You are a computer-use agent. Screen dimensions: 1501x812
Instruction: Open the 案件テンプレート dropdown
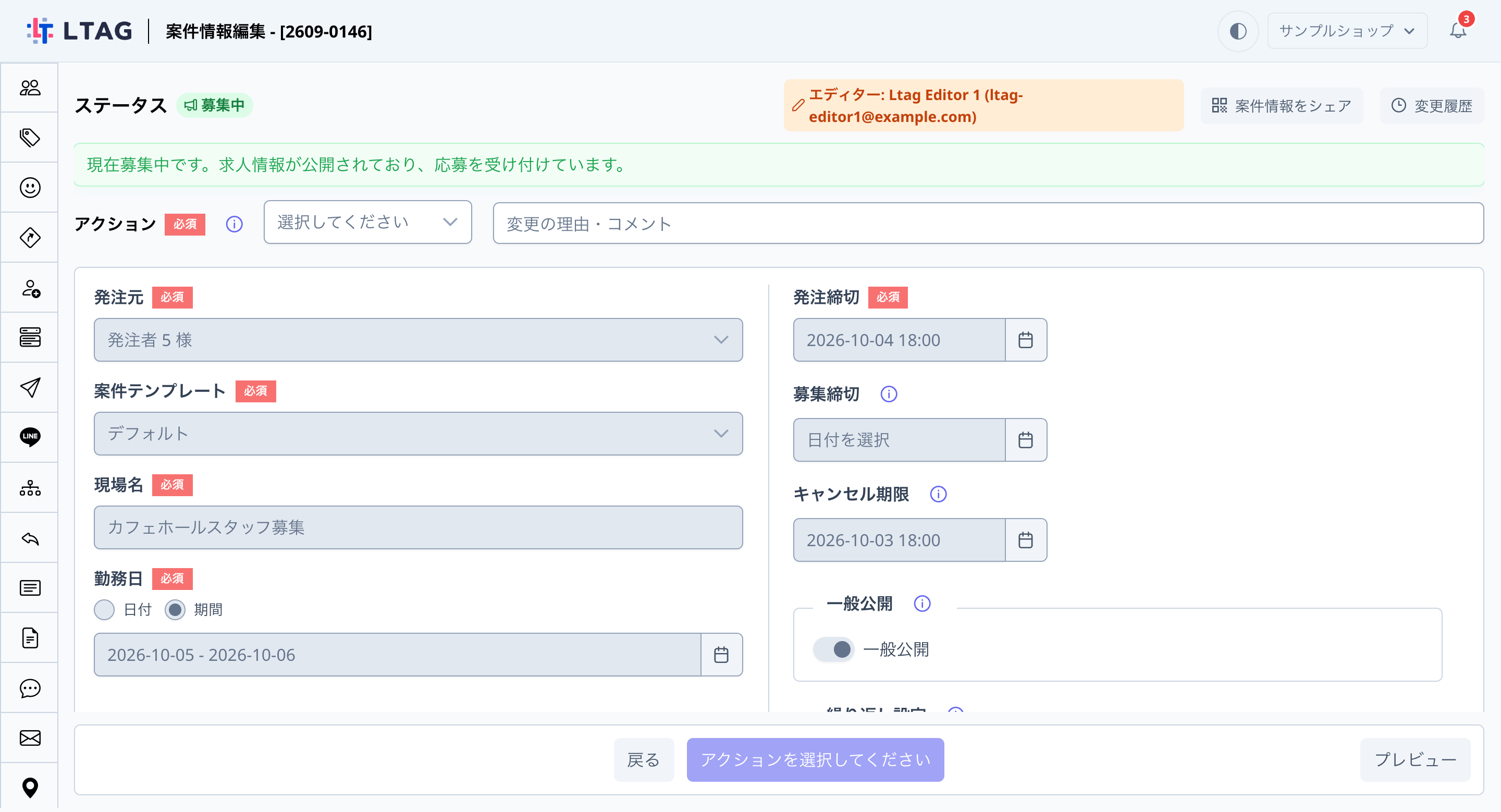(x=419, y=434)
